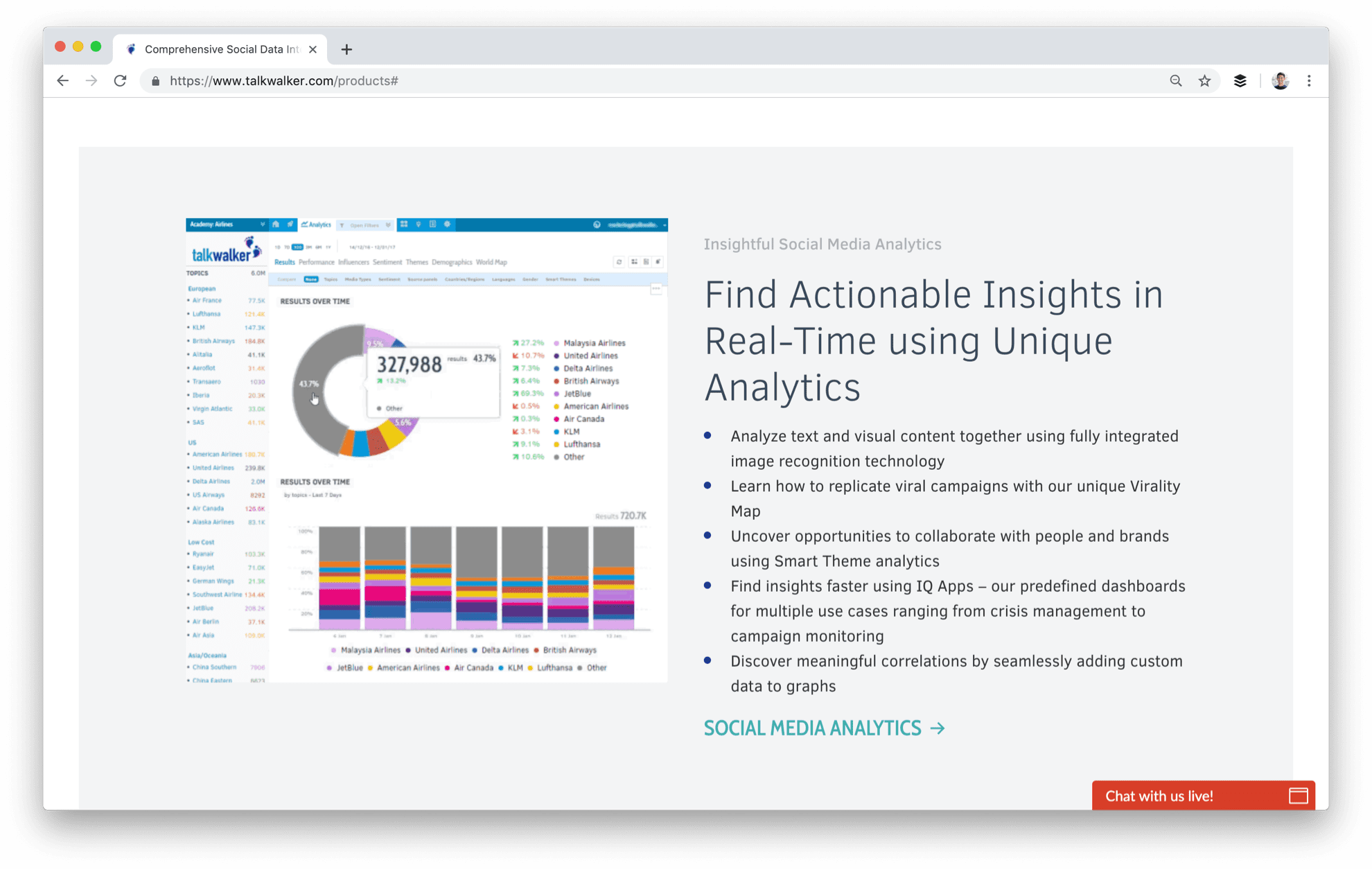
Task: Open the zoom magnifier in address bar
Action: [x=1176, y=81]
